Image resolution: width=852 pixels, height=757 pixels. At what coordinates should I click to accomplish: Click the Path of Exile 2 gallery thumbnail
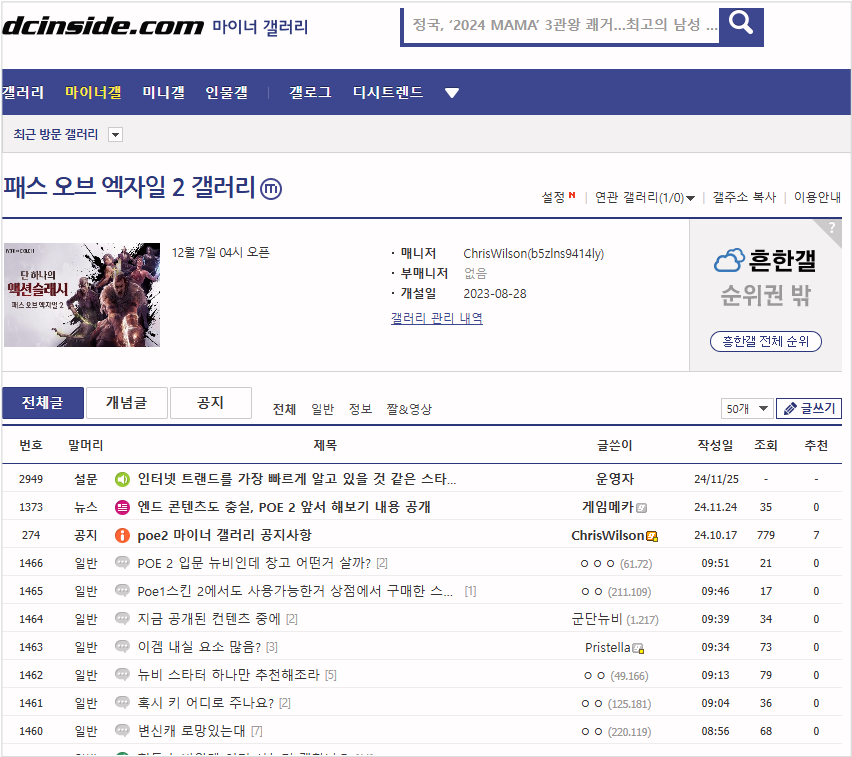point(82,295)
